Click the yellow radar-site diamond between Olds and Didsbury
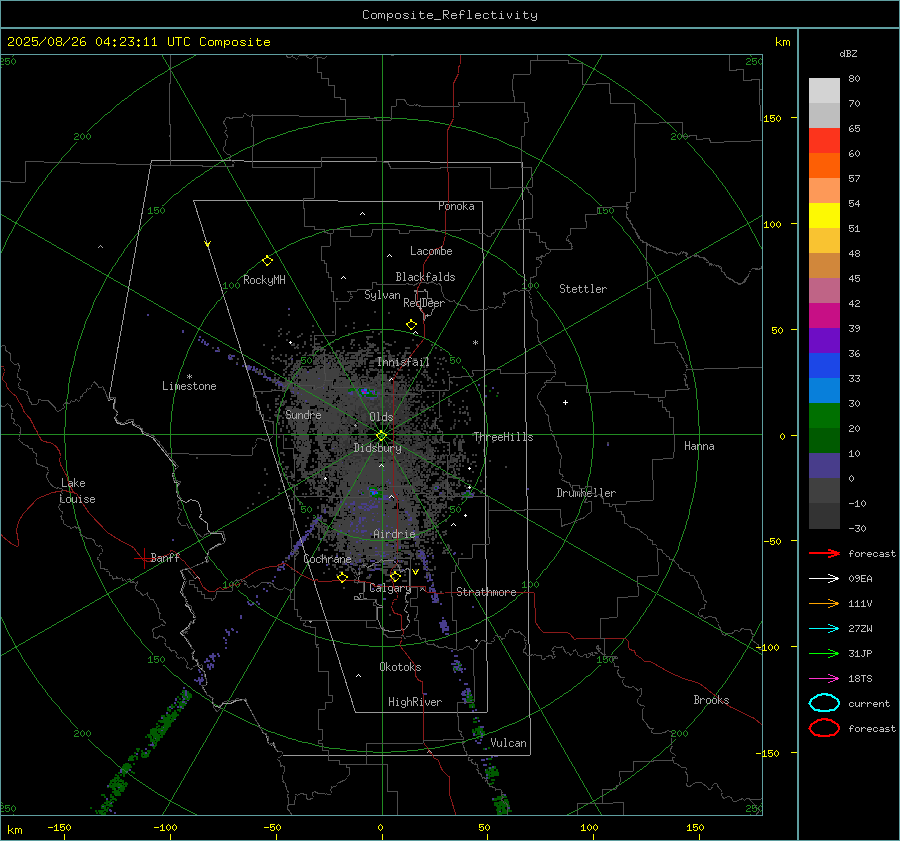Viewport: 900px width, 841px height. tap(381, 436)
